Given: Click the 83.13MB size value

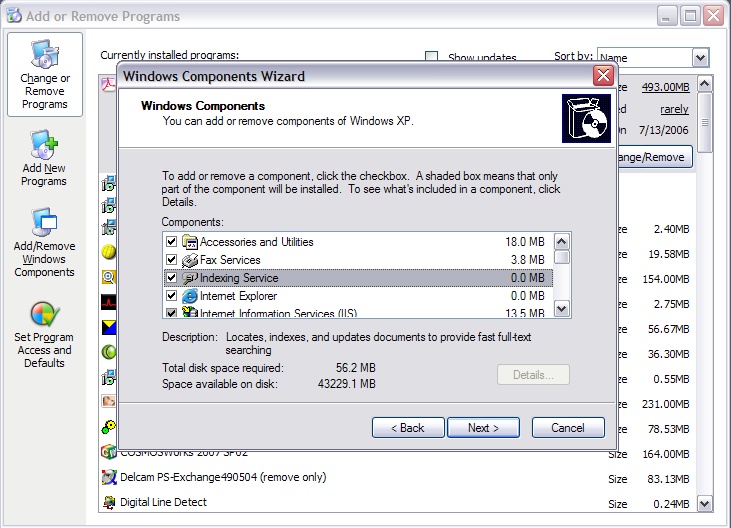Looking at the screenshot, I should [x=668, y=479].
